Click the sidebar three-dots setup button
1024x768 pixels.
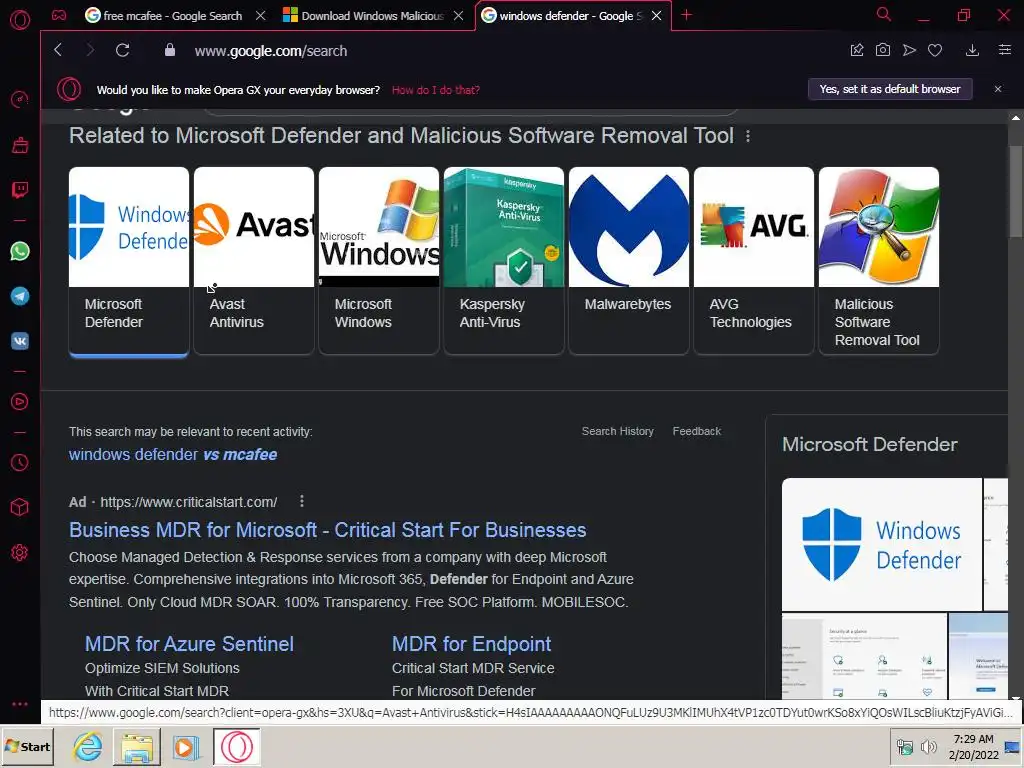pos(20,704)
